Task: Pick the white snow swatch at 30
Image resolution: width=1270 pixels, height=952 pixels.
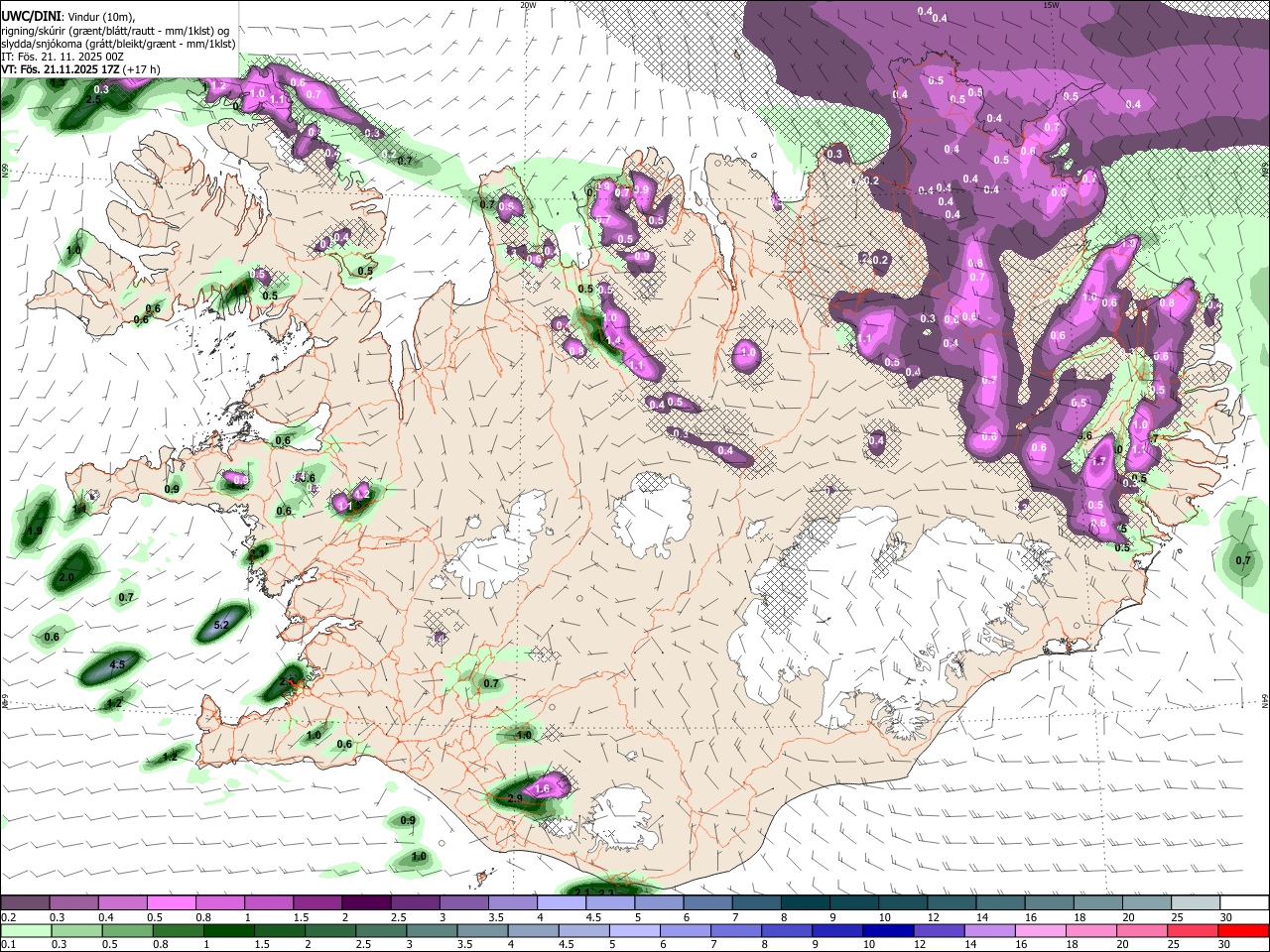Action: (1245, 902)
